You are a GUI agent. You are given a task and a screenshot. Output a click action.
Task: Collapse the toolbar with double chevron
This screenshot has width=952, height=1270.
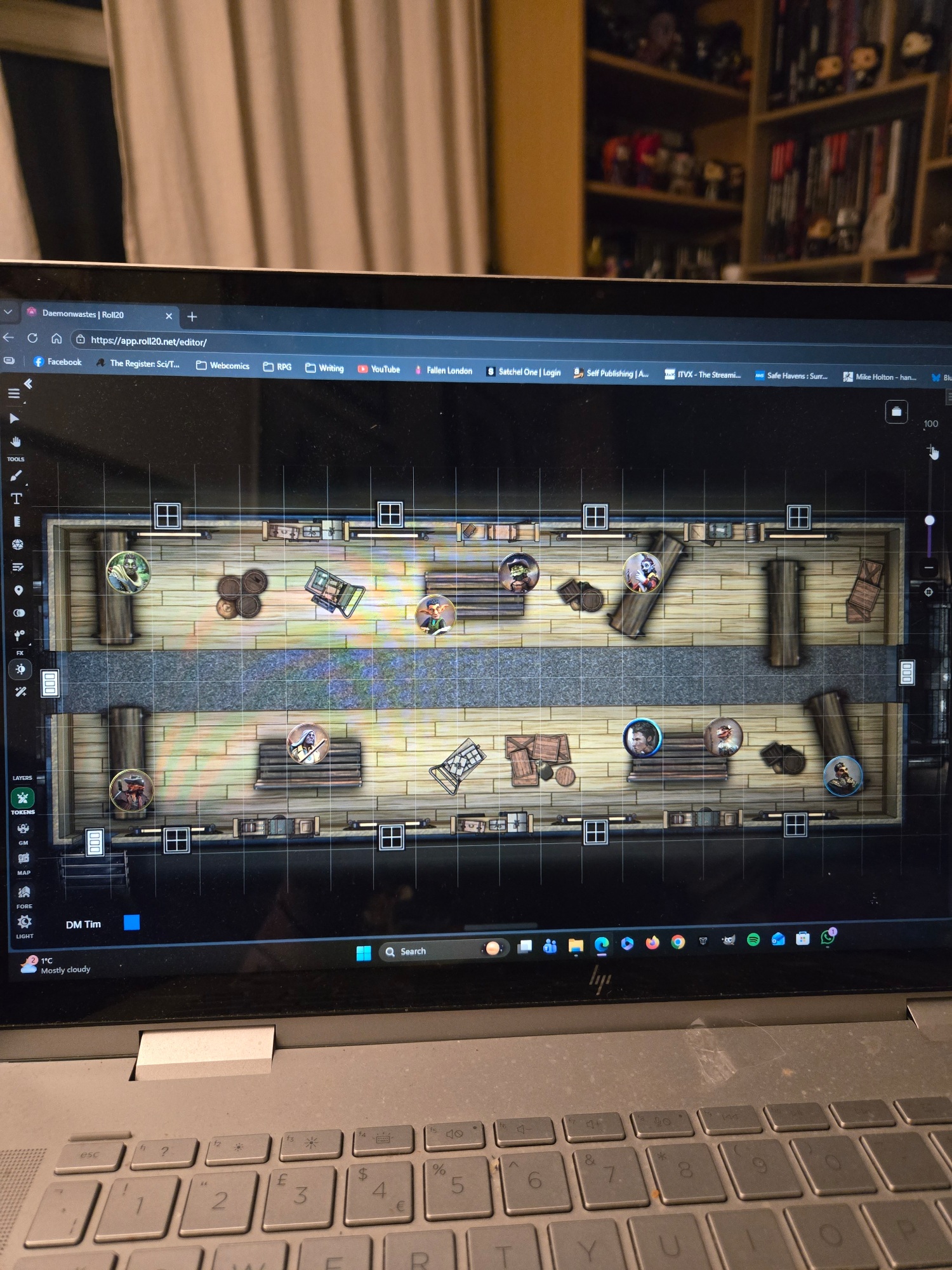pyautogui.click(x=28, y=384)
